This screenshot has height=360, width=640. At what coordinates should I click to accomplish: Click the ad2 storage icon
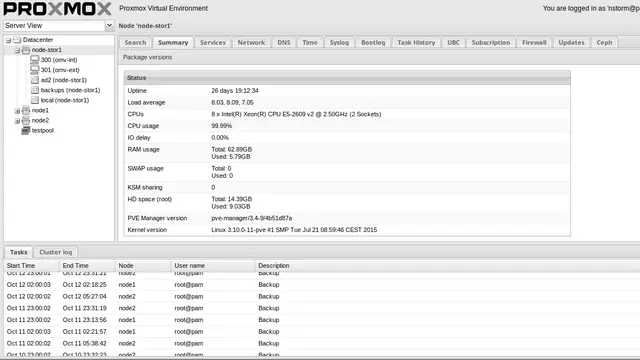pyautogui.click(x=35, y=80)
